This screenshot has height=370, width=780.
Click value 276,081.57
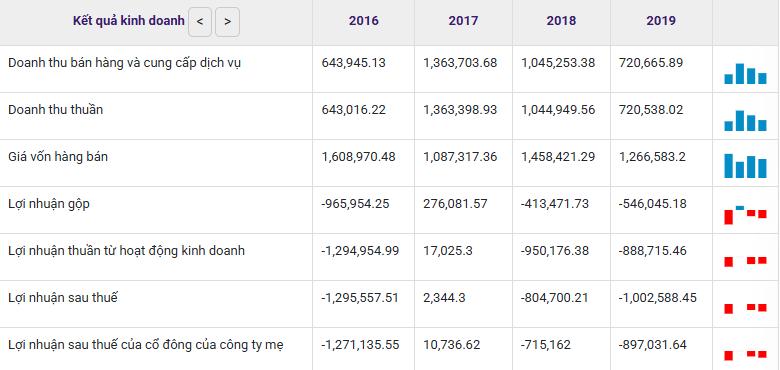pos(455,204)
